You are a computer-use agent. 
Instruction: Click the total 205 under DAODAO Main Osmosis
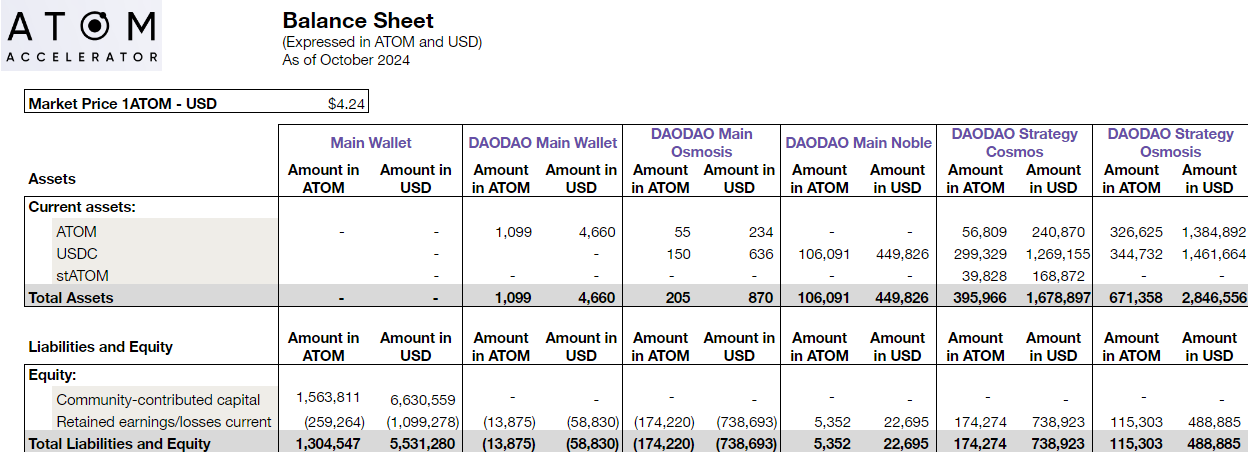(678, 297)
